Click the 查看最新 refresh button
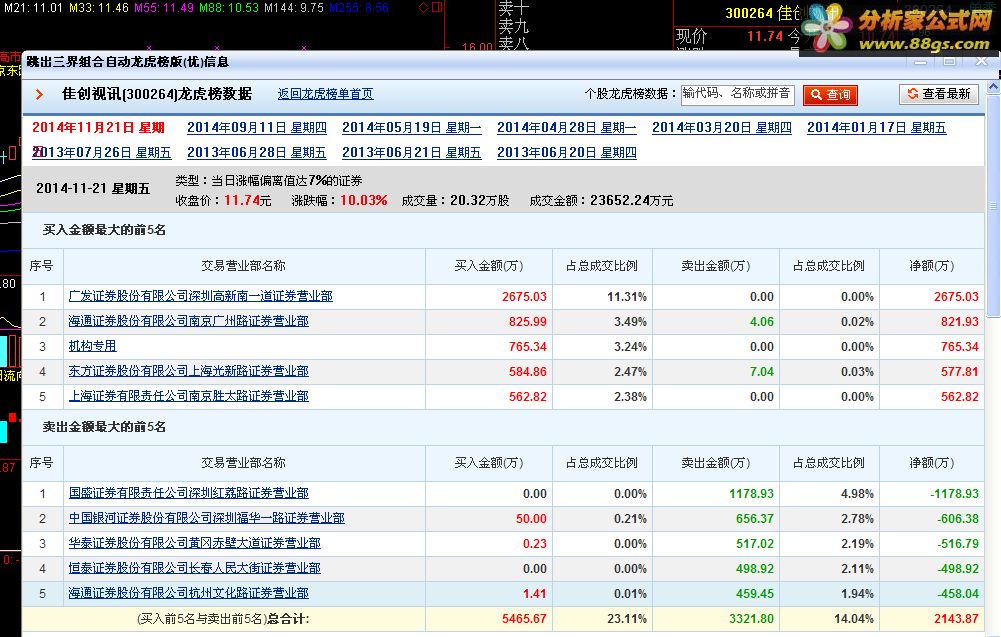Viewport: 1001px width, 637px height. pos(938,94)
